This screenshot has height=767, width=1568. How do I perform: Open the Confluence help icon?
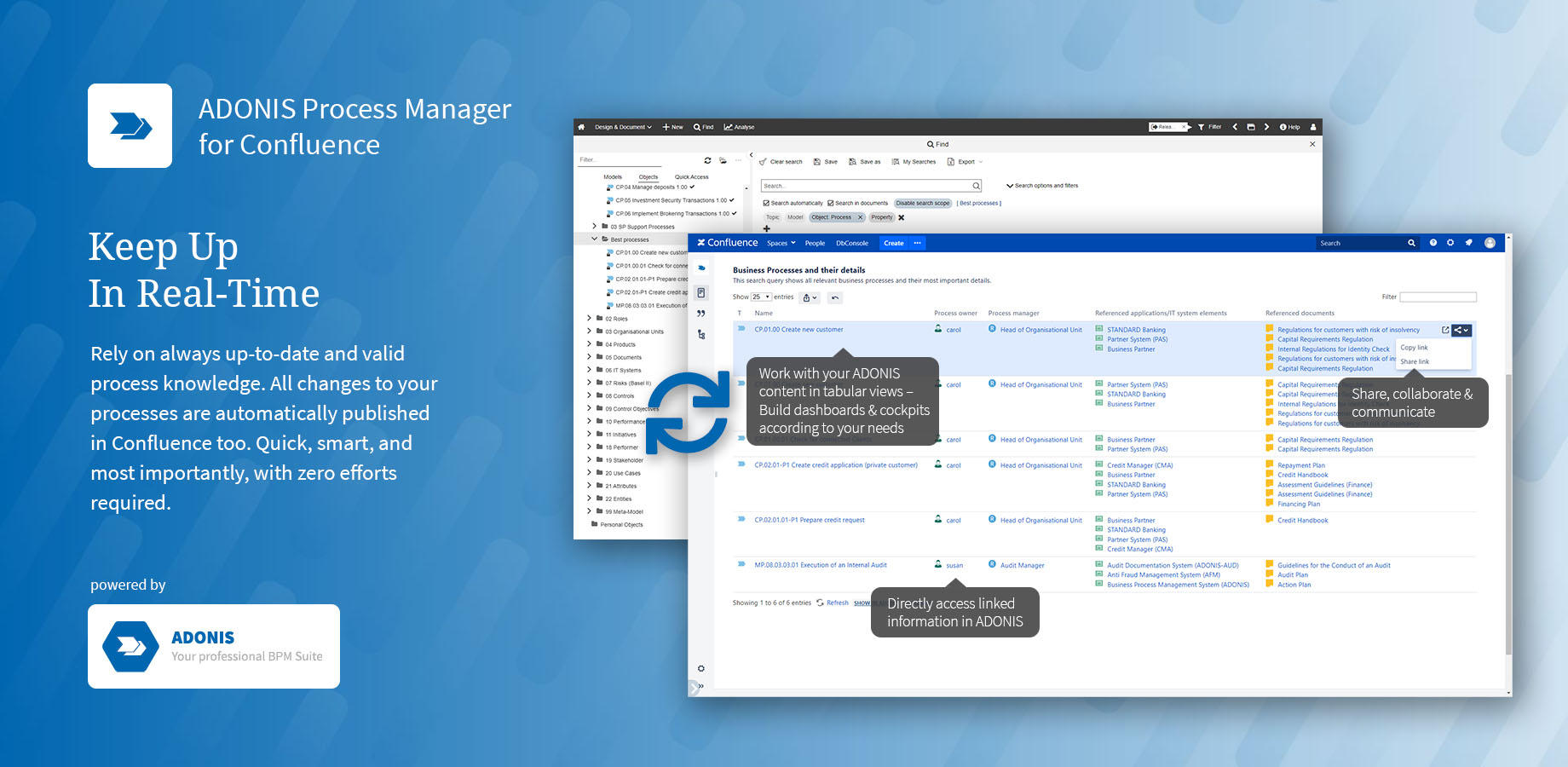click(1433, 243)
